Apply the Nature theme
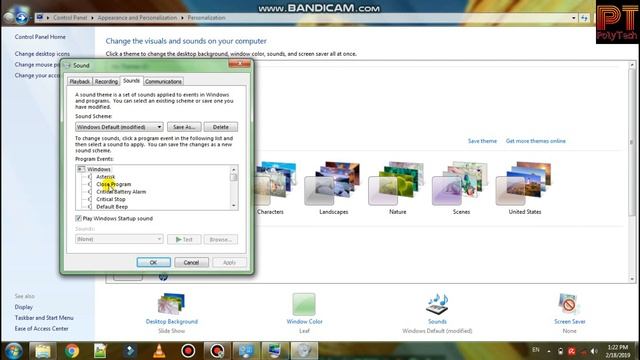The image size is (640, 360). point(397,188)
